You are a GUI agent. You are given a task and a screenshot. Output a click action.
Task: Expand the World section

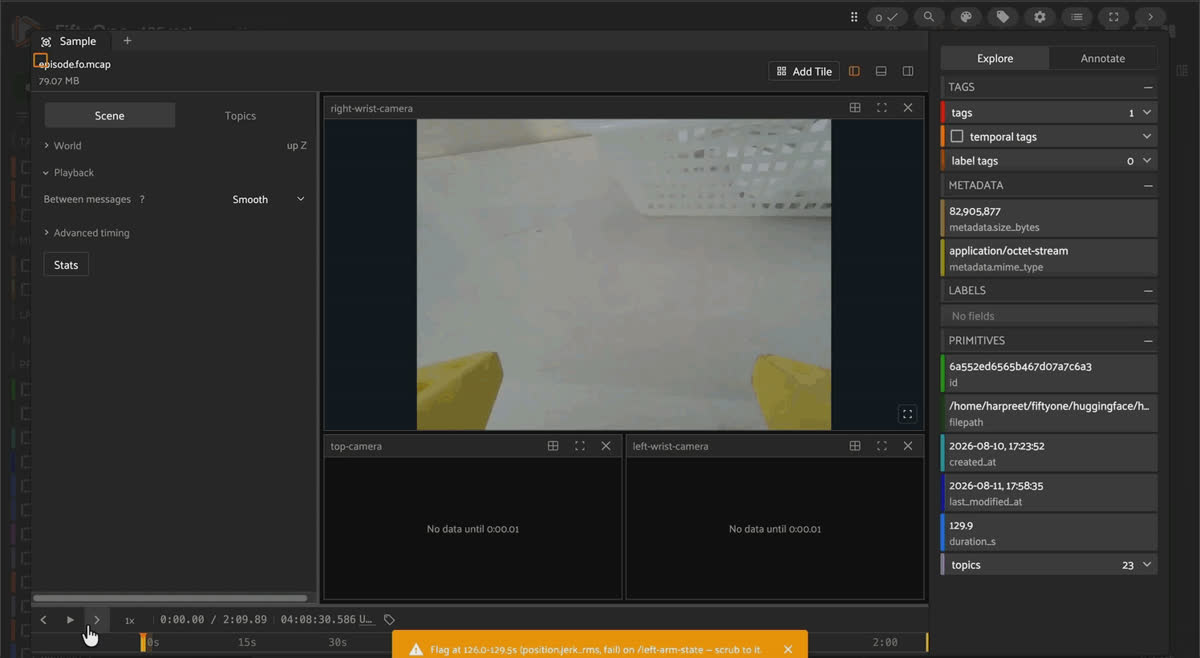point(62,146)
